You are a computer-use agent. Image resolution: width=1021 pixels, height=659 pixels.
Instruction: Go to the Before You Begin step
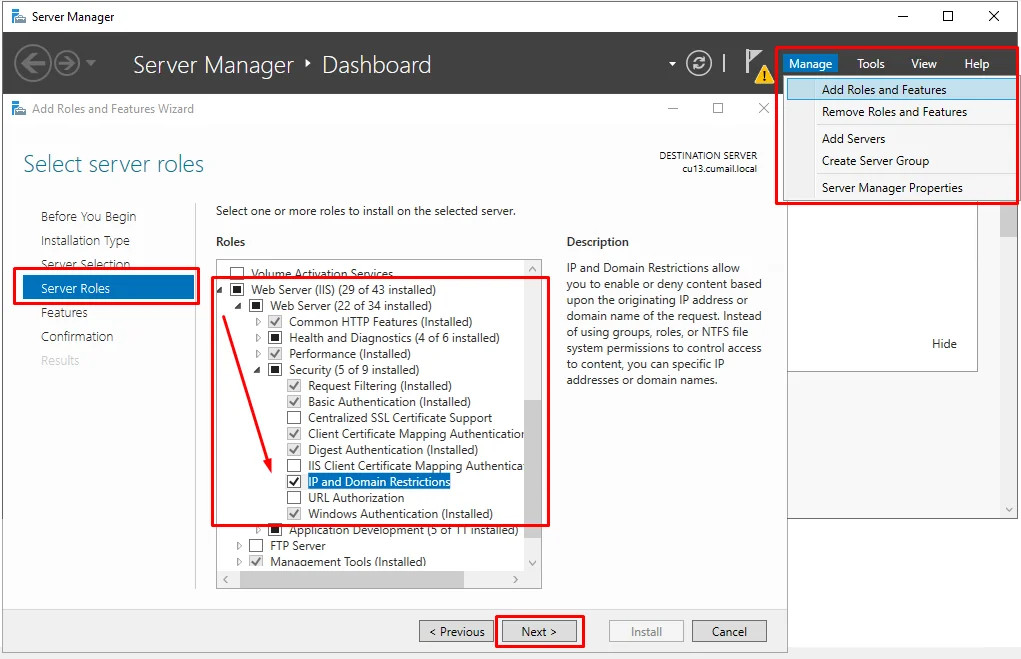point(89,216)
